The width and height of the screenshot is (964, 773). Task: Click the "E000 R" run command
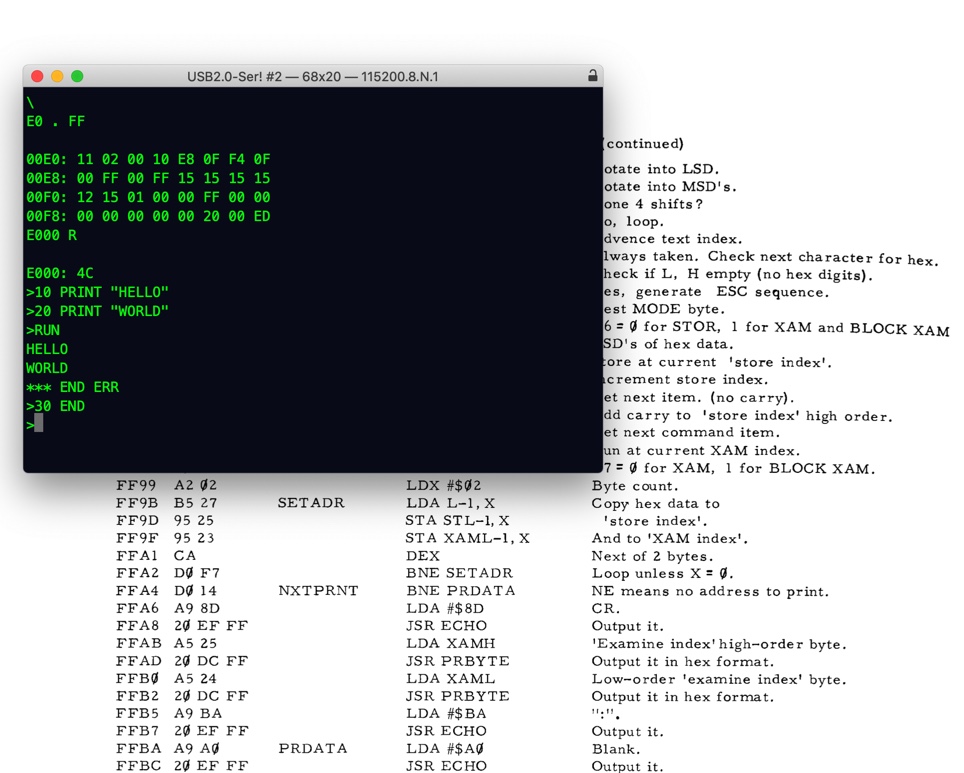click(x=52, y=236)
